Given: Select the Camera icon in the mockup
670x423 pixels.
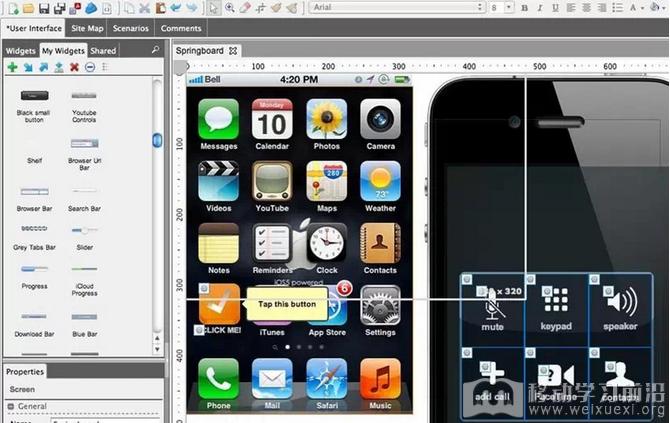Looking at the screenshot, I should 380,119.
